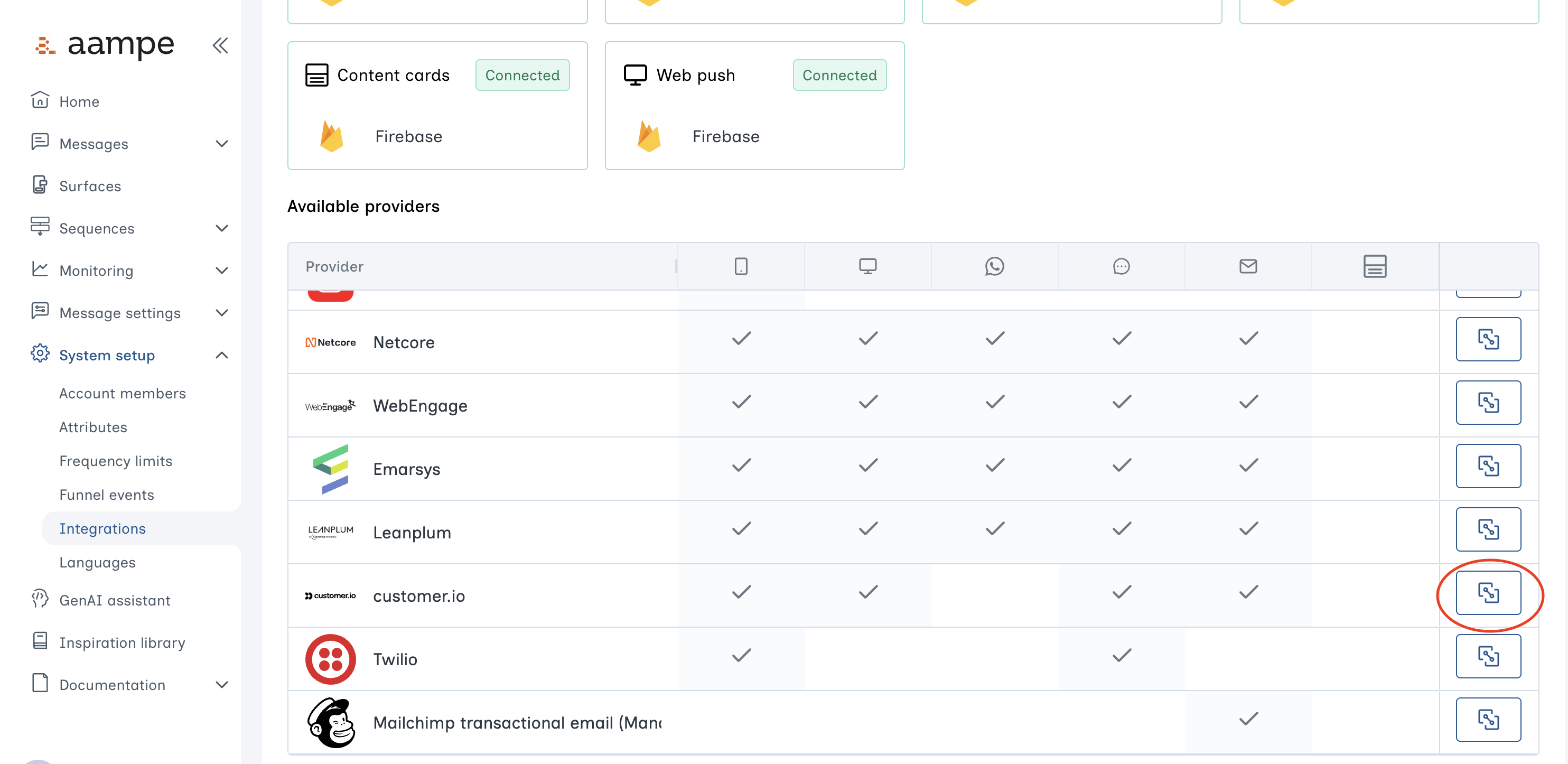Click the connect icon for customer.io
This screenshot has height=764, width=1568.
pyautogui.click(x=1489, y=592)
